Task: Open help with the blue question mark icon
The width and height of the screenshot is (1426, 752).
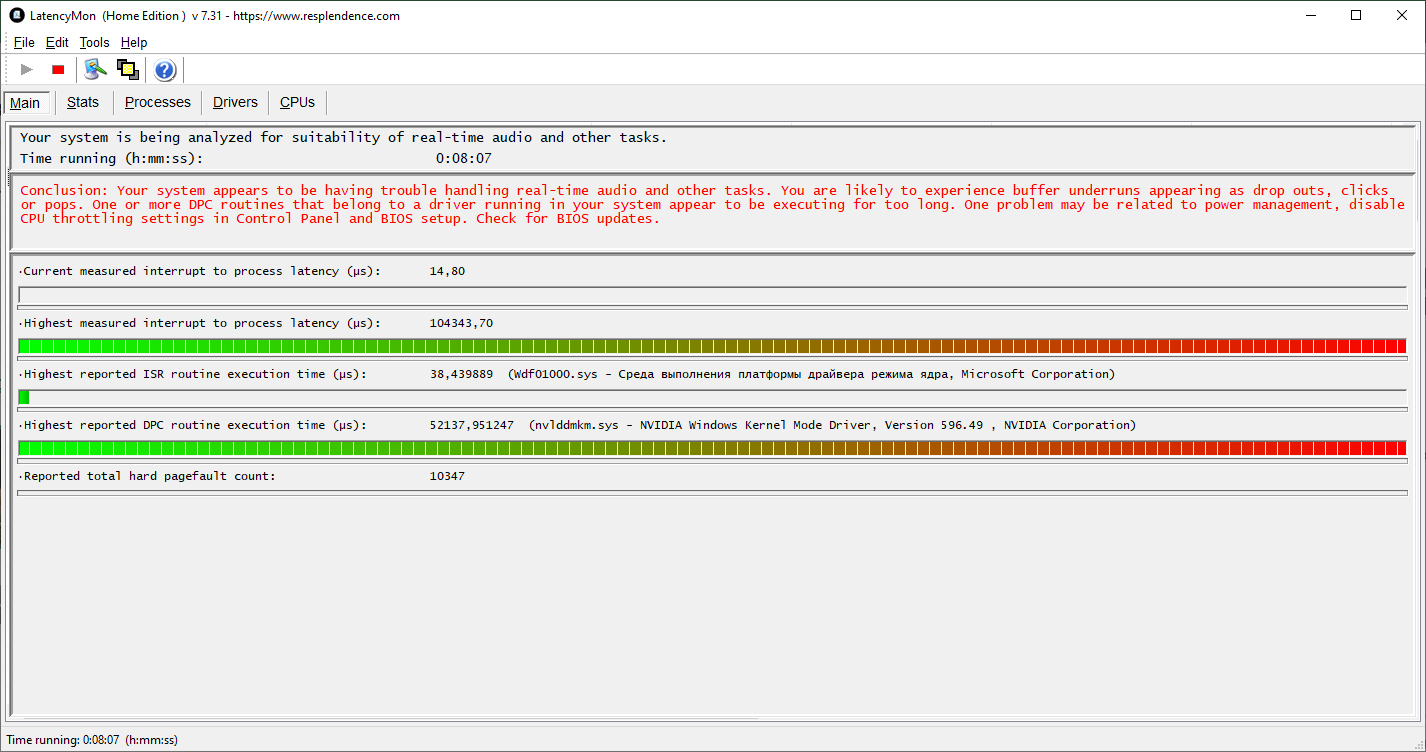Action: click(165, 70)
